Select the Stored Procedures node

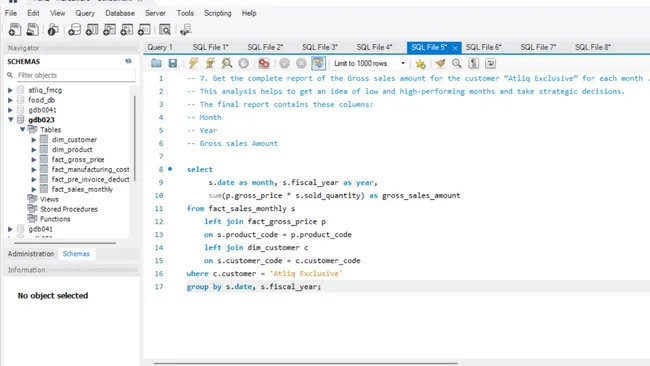point(69,209)
